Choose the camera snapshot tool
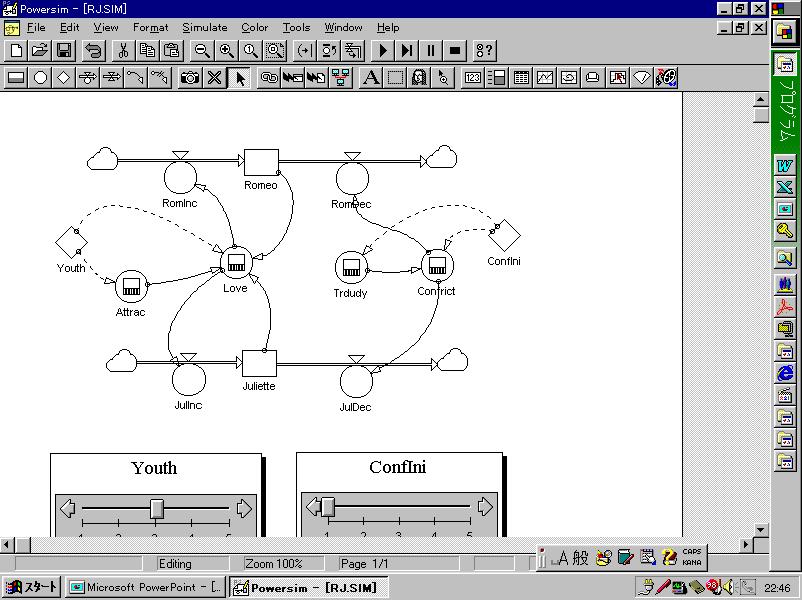Screen dimensions: 802x600 [190, 78]
